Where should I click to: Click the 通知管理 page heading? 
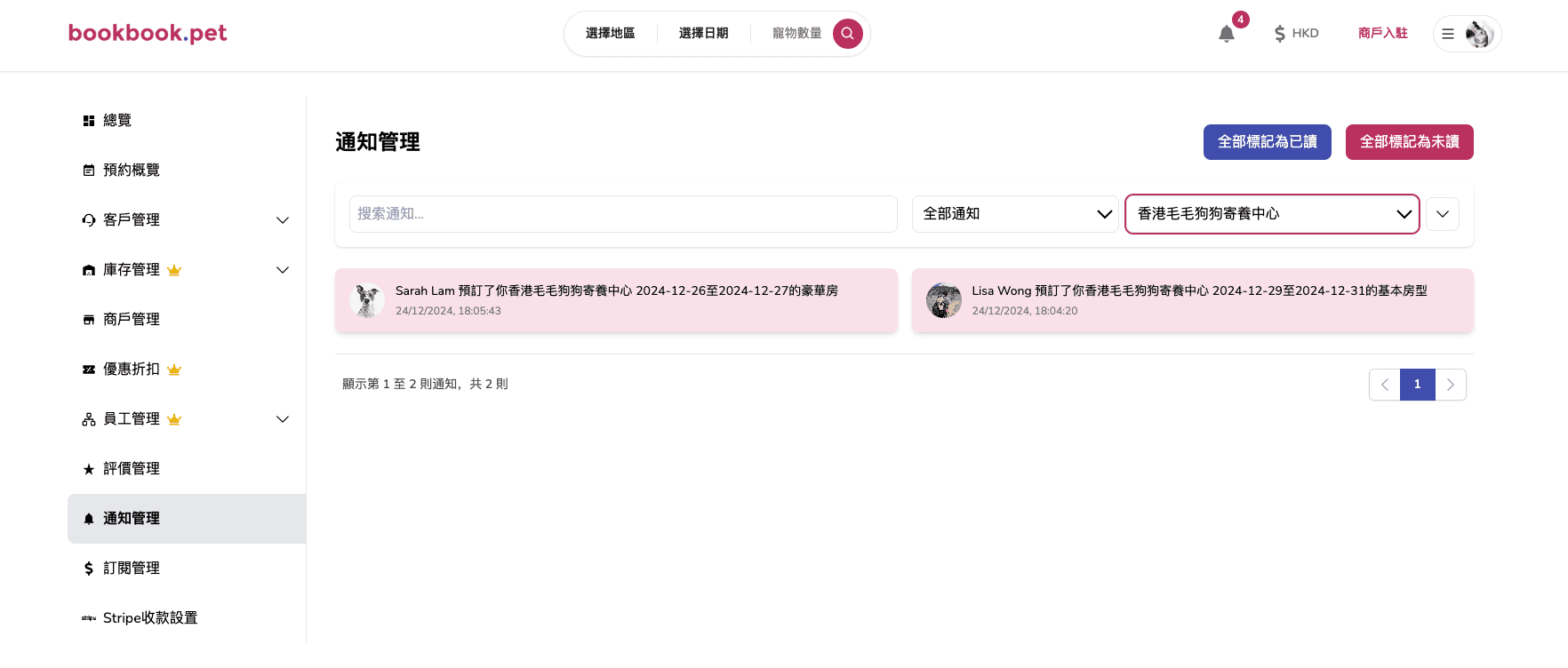click(x=378, y=142)
